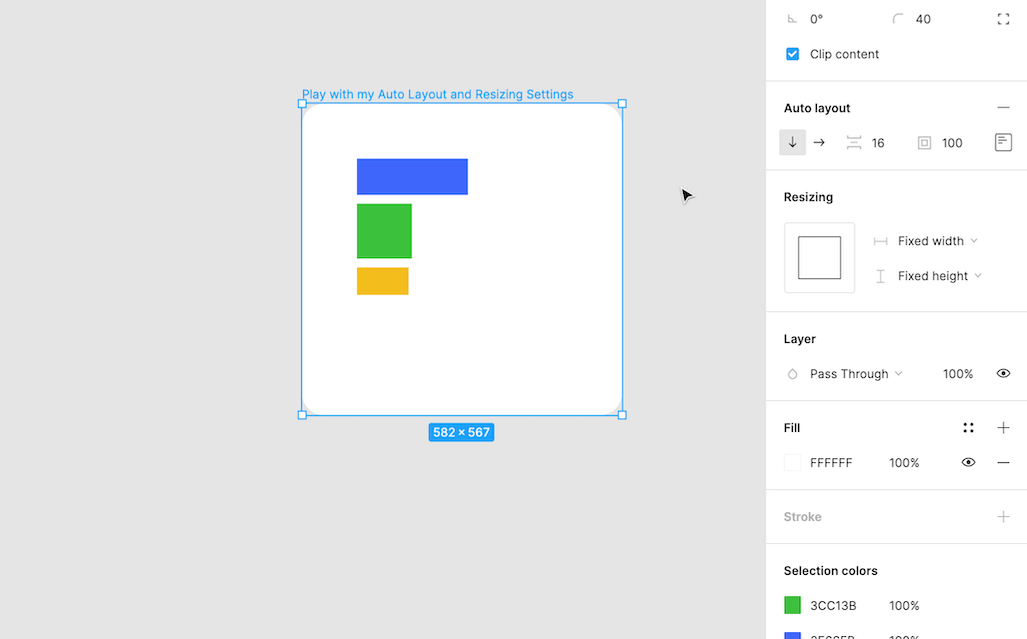1027x639 pixels.
Task: Click the independent corners icon
Action: tap(1003, 19)
